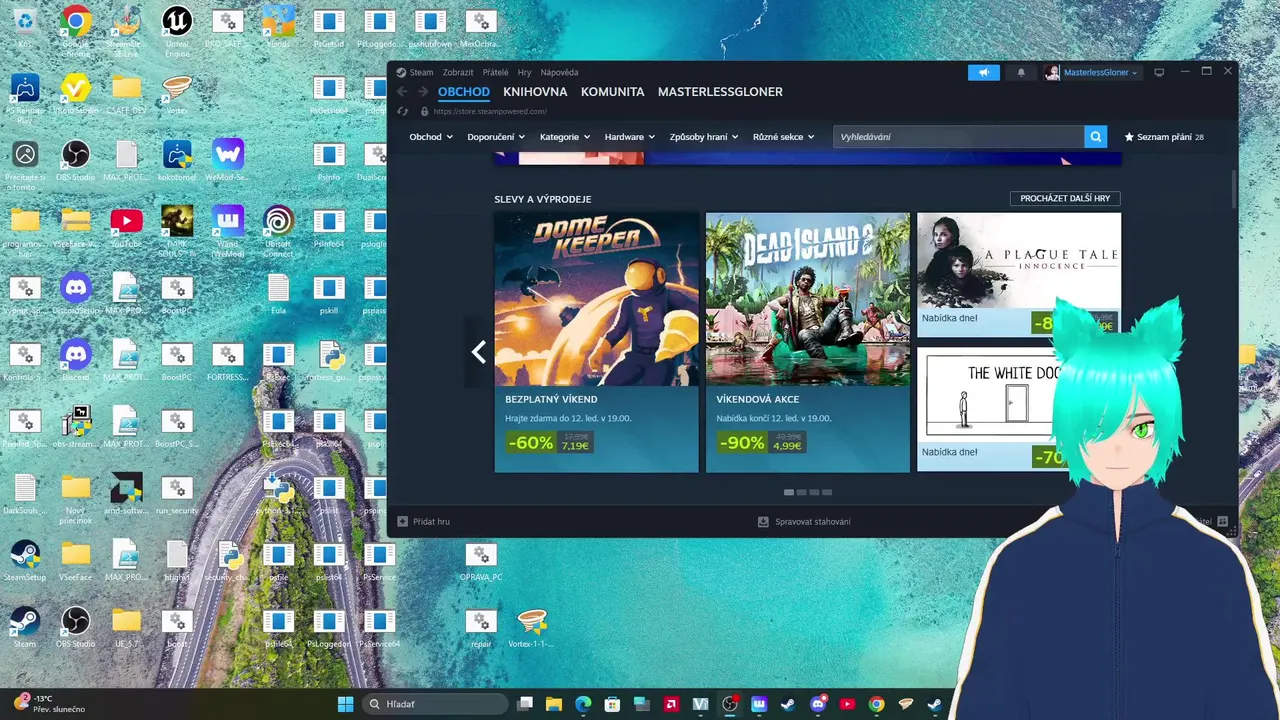Click Přidat hru at bottom
The height and width of the screenshot is (720, 1280).
pos(431,521)
